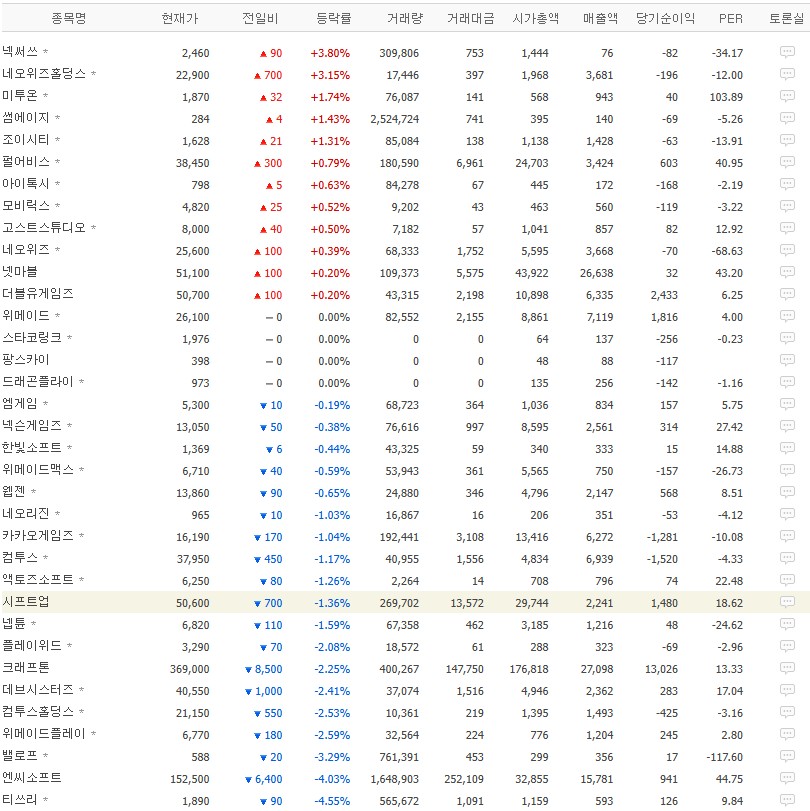Select the 252,109 trading value for 엔씨소프트
The height and width of the screenshot is (811, 810).
click(464, 779)
